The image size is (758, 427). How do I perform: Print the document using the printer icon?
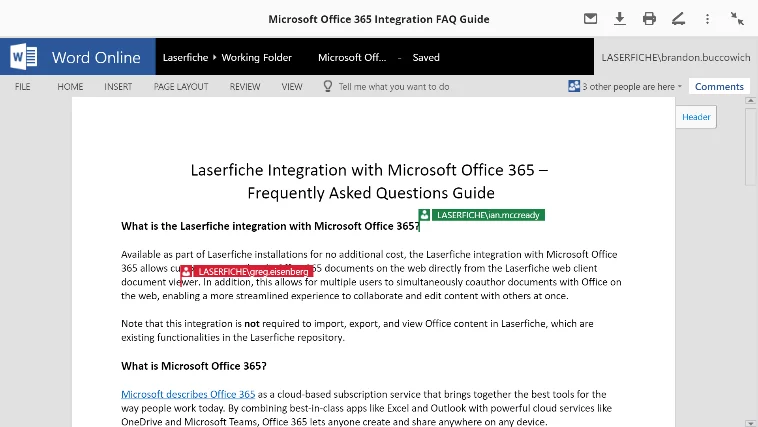pos(649,19)
